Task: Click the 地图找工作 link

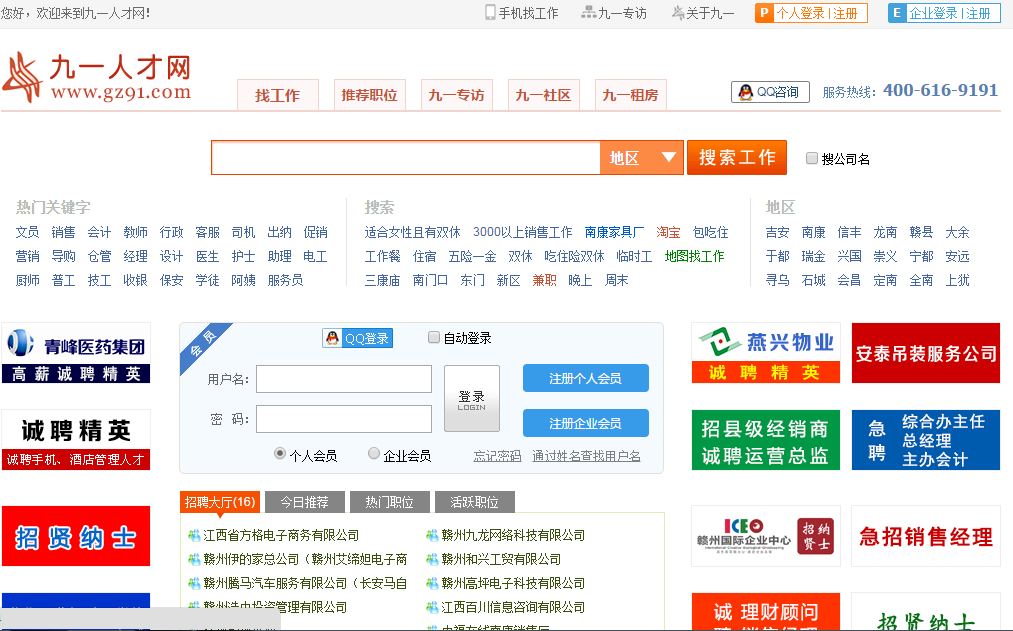Action: pos(694,256)
